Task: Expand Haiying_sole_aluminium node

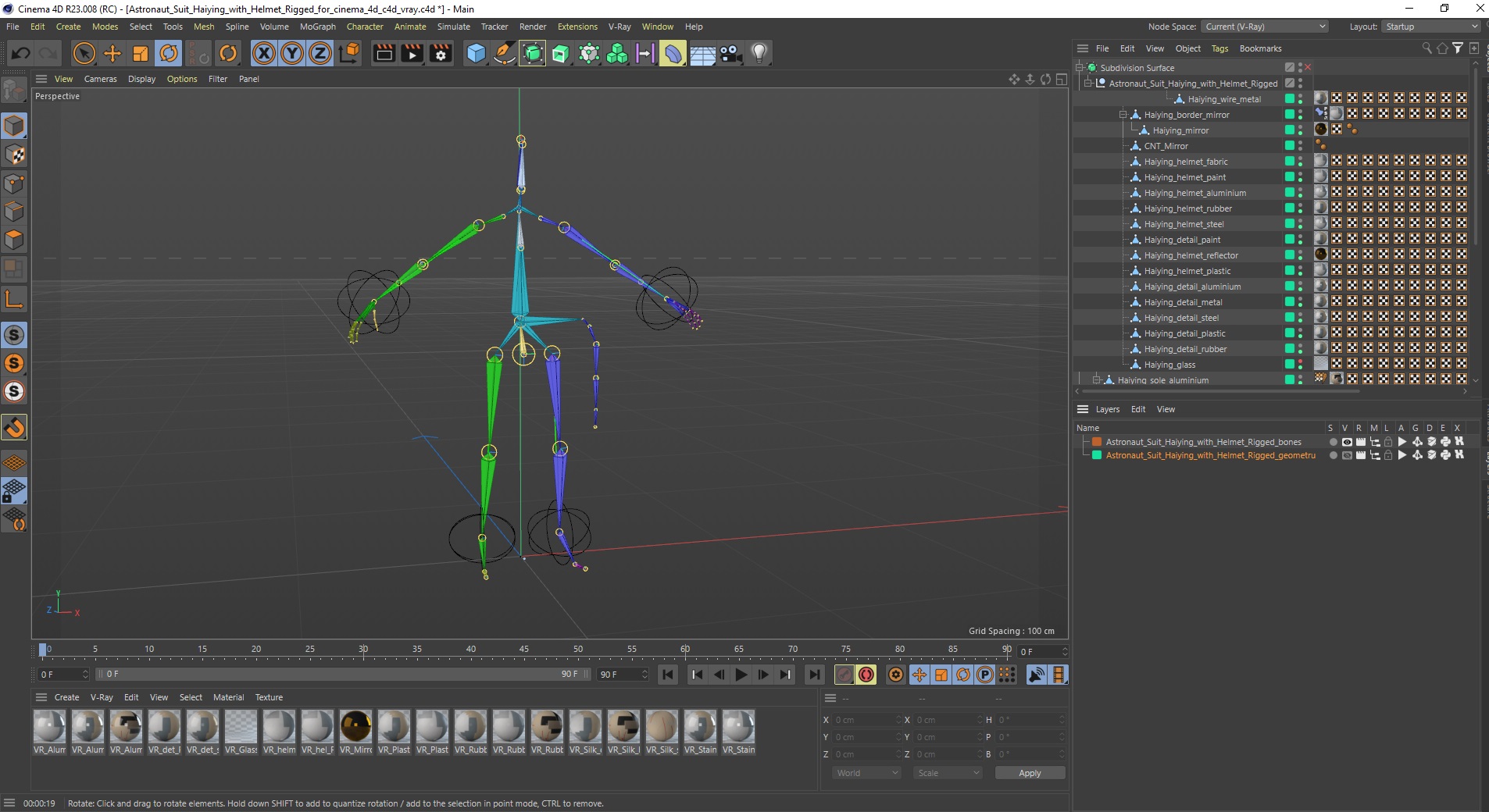Action: (x=1097, y=380)
